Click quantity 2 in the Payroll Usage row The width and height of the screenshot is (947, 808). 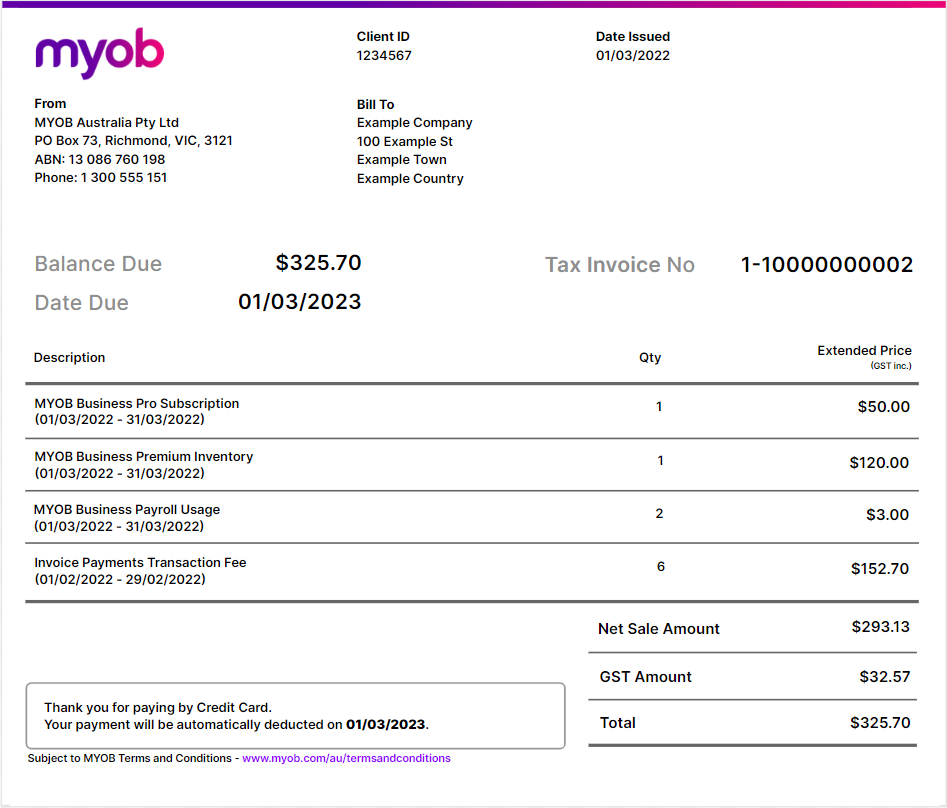(x=660, y=514)
